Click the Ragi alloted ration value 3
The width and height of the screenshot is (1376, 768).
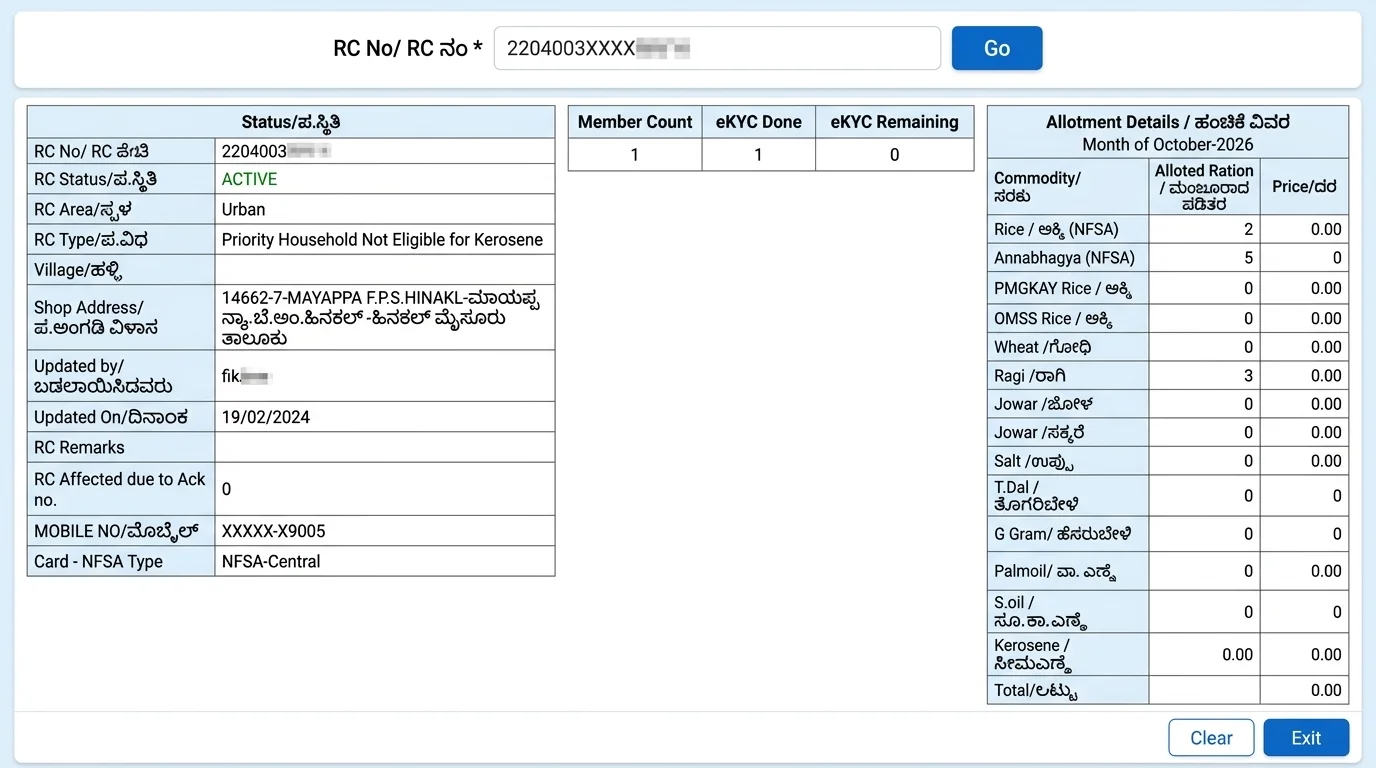click(1248, 376)
